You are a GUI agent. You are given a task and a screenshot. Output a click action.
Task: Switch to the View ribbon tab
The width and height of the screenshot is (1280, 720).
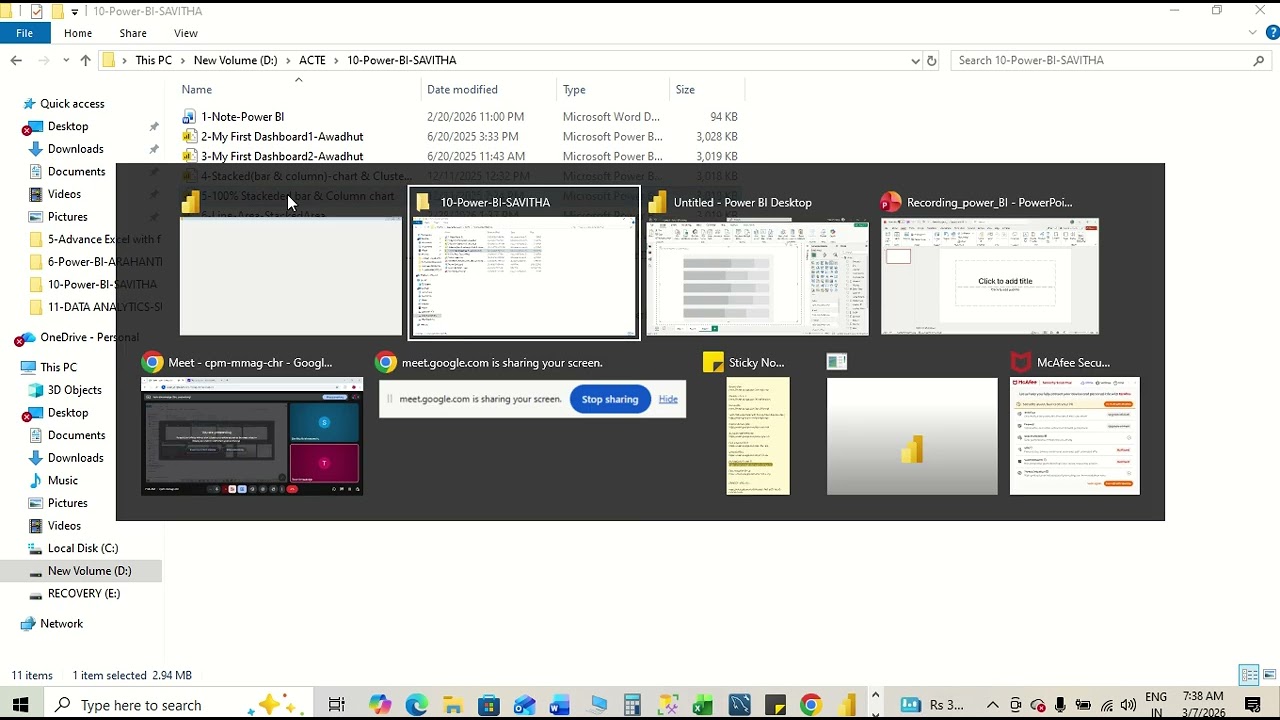pyautogui.click(x=186, y=33)
